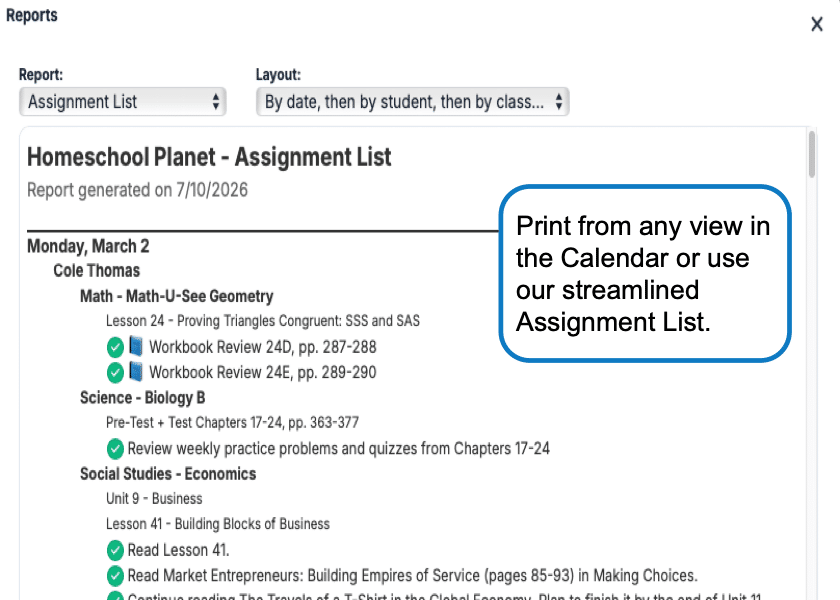The width and height of the screenshot is (840, 600).
Task: Close the Reports dialog with the X
Action: coord(816,24)
